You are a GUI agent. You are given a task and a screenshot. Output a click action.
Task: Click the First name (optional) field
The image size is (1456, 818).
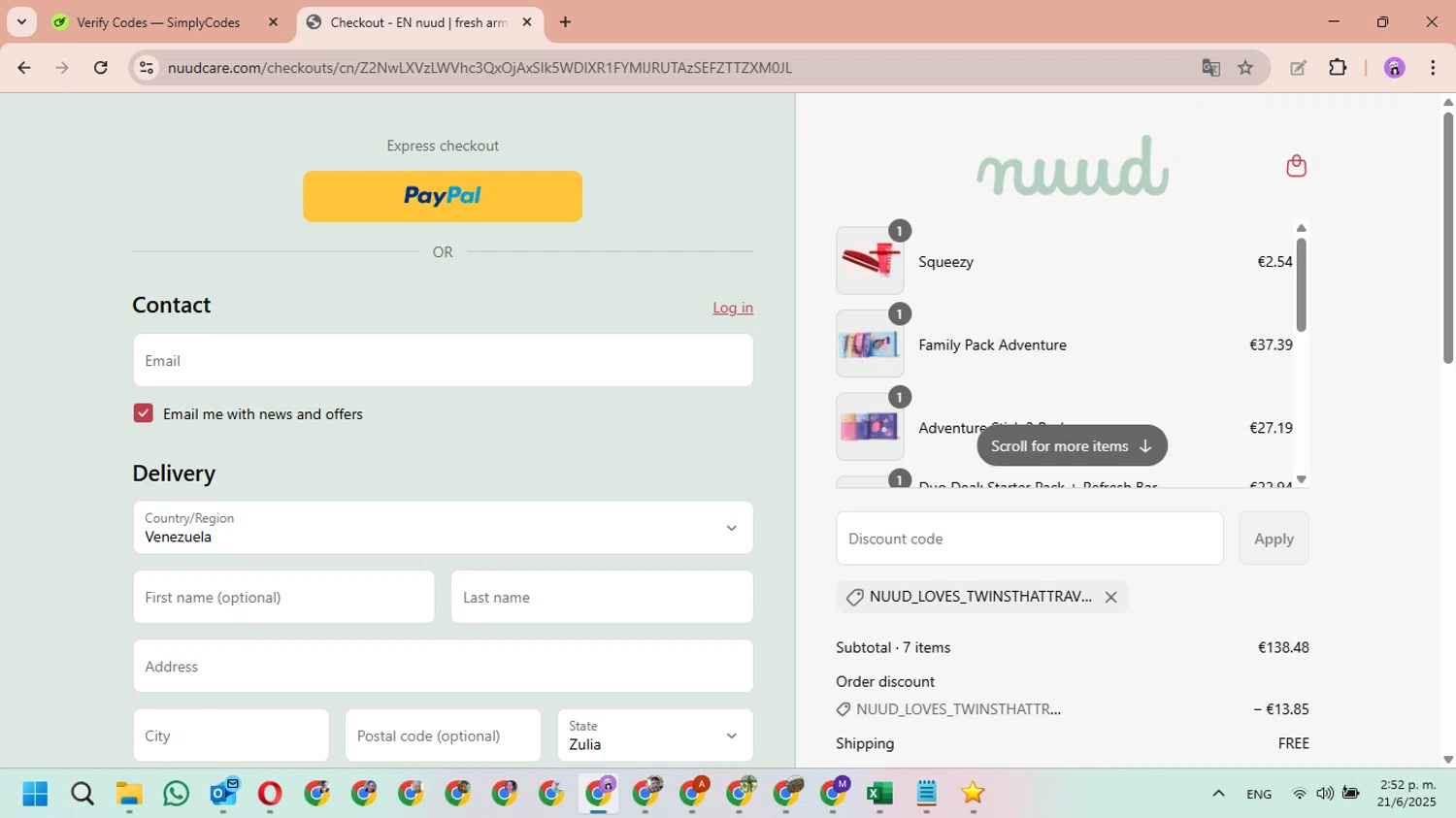tap(283, 597)
